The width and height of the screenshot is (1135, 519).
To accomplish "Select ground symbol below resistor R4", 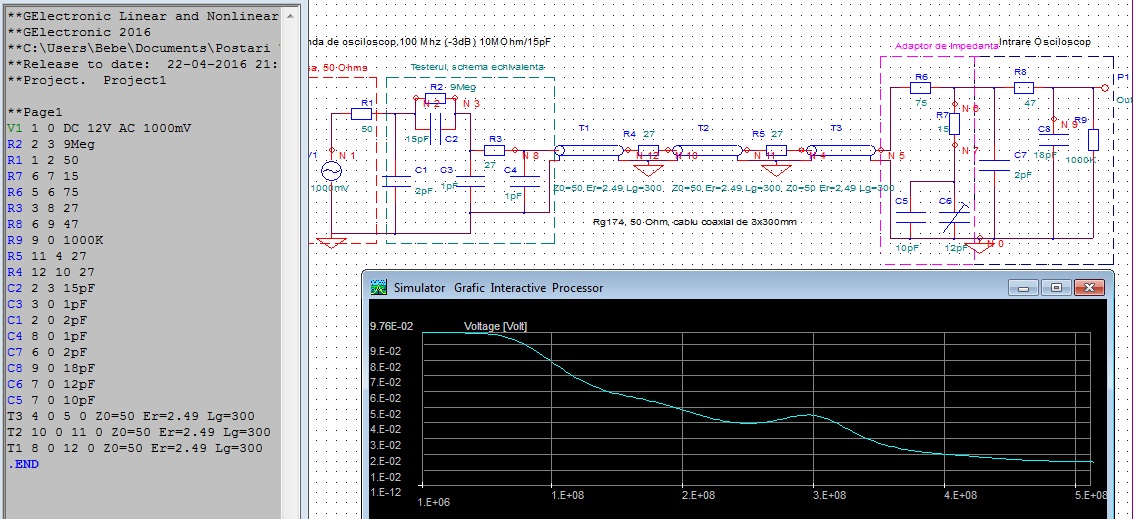I will (648, 169).
